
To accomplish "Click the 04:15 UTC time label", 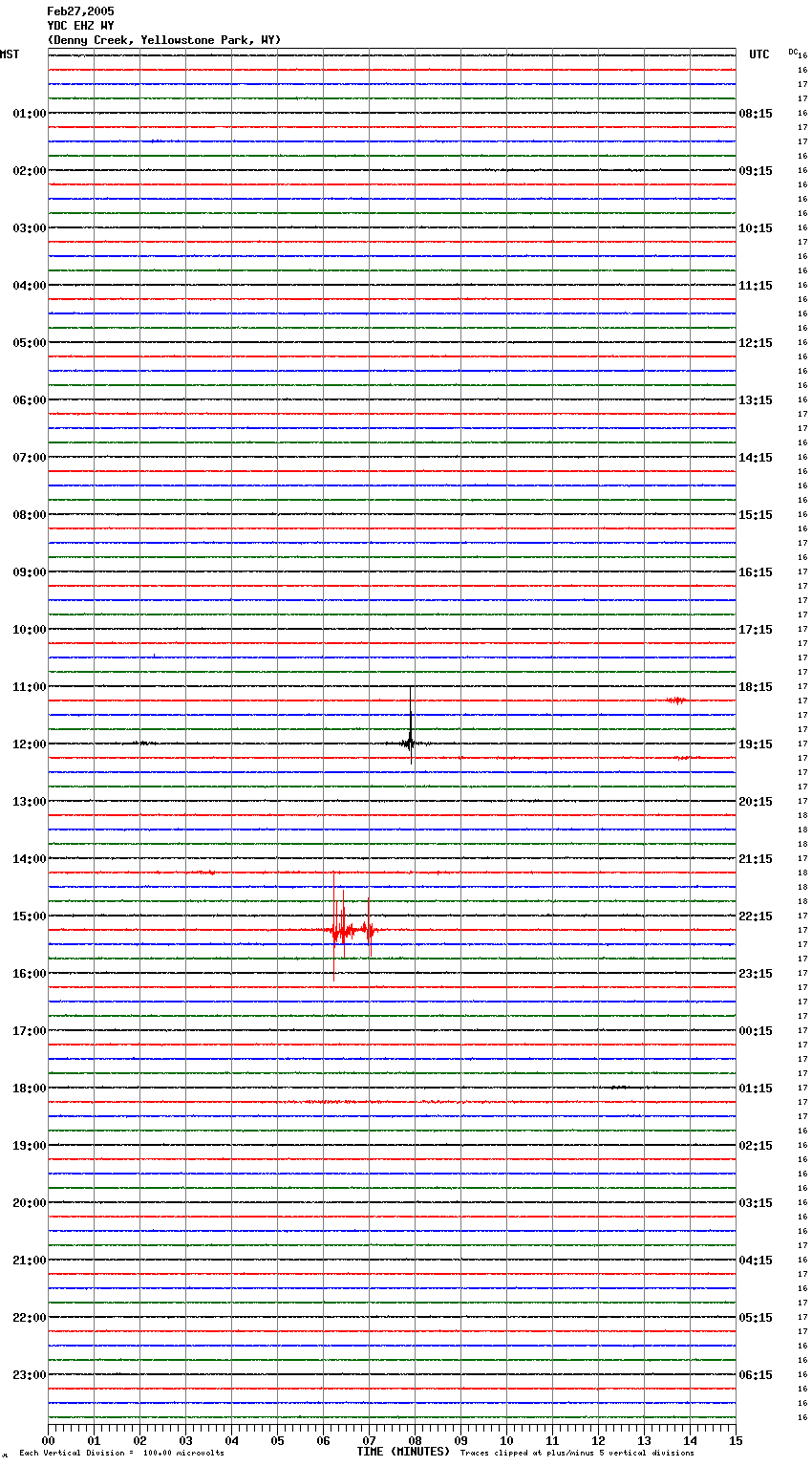I will (756, 1261).
